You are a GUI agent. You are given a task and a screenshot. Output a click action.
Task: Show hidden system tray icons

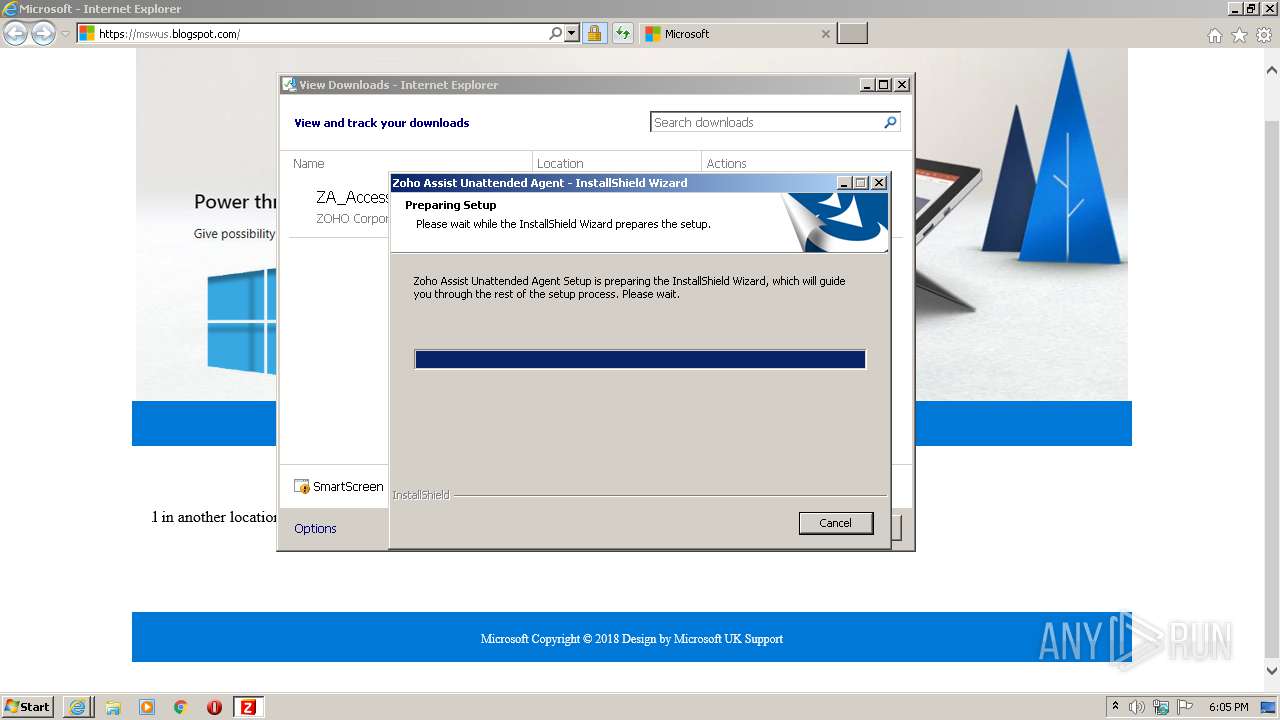(x=1116, y=707)
